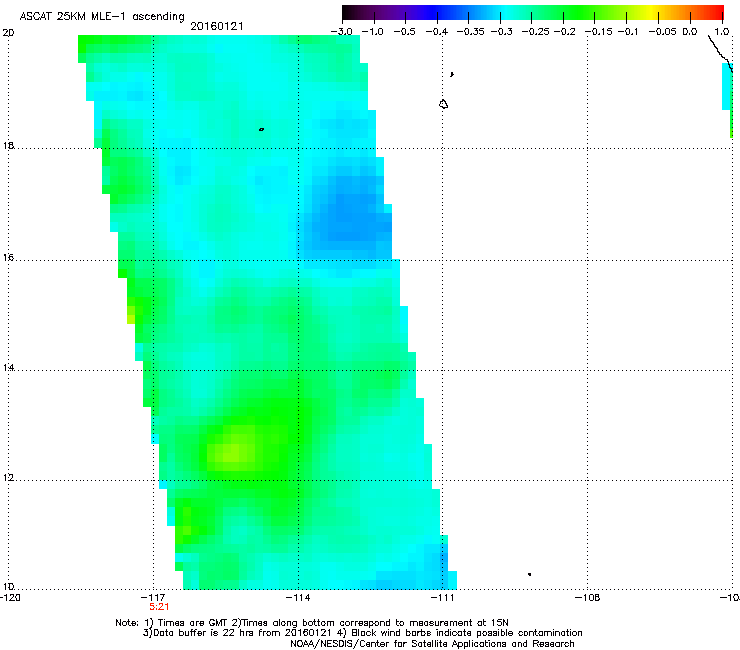740x650 pixels.
Task: Click the -0.2 colorbar tick label
Action: point(564,32)
